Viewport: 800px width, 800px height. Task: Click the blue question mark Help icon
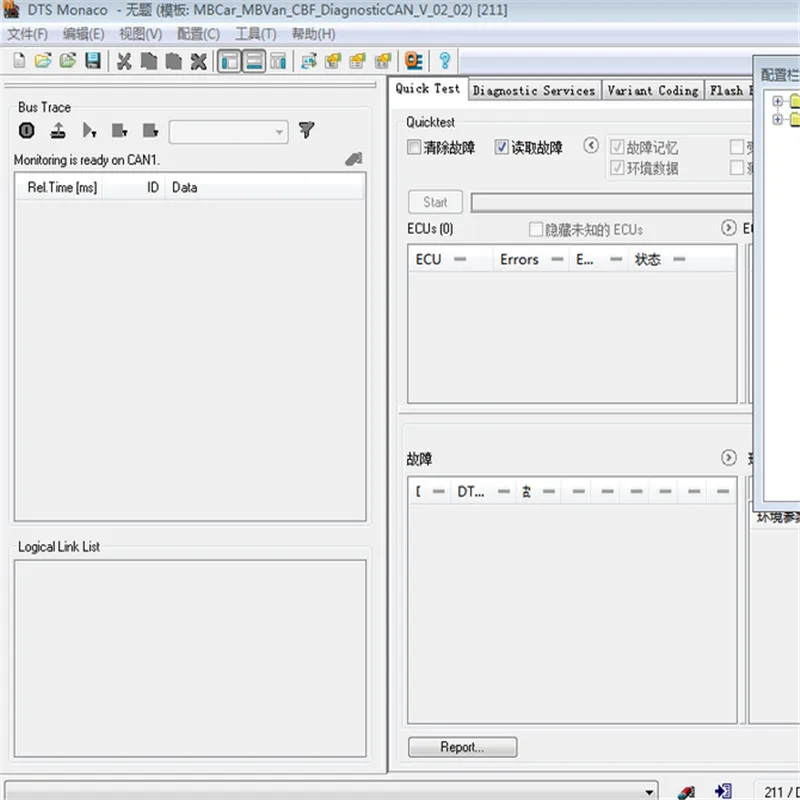point(445,61)
